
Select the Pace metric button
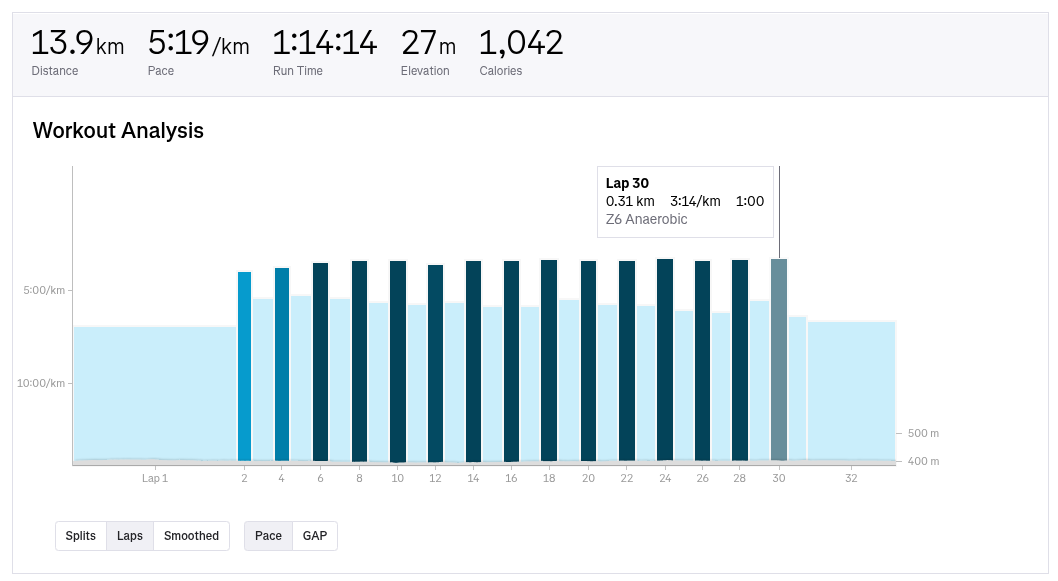click(269, 536)
